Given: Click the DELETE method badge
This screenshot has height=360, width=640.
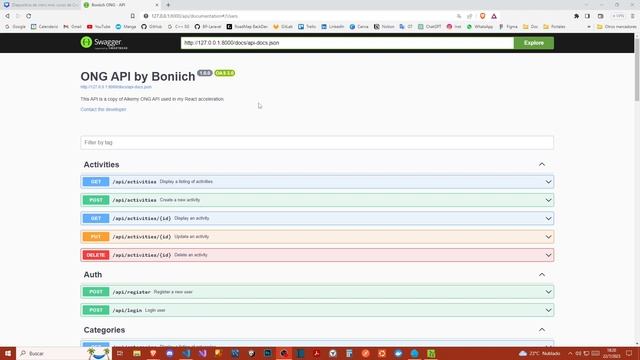Looking at the screenshot, I should (96, 255).
